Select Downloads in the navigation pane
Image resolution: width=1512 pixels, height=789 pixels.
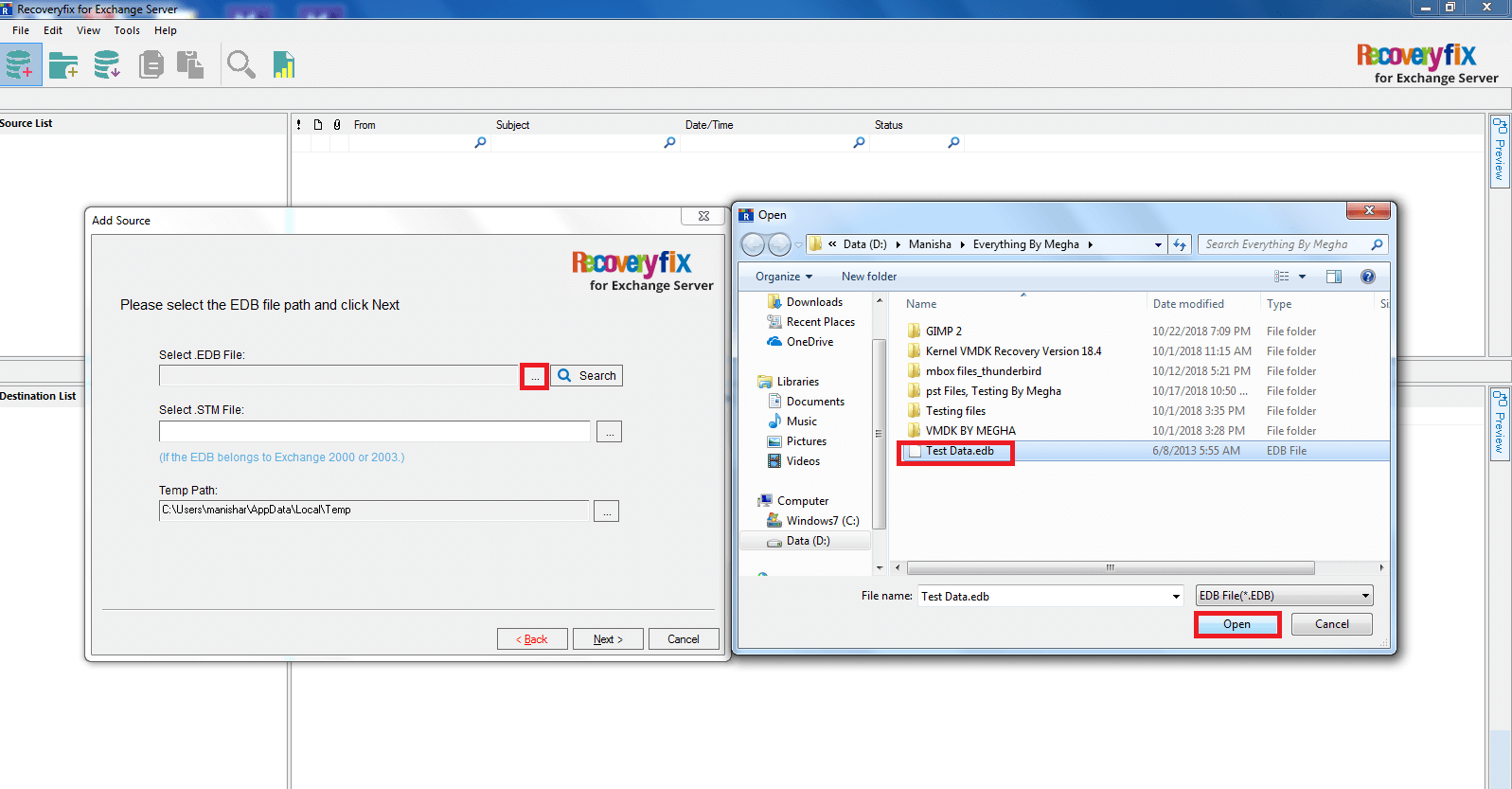tap(814, 302)
